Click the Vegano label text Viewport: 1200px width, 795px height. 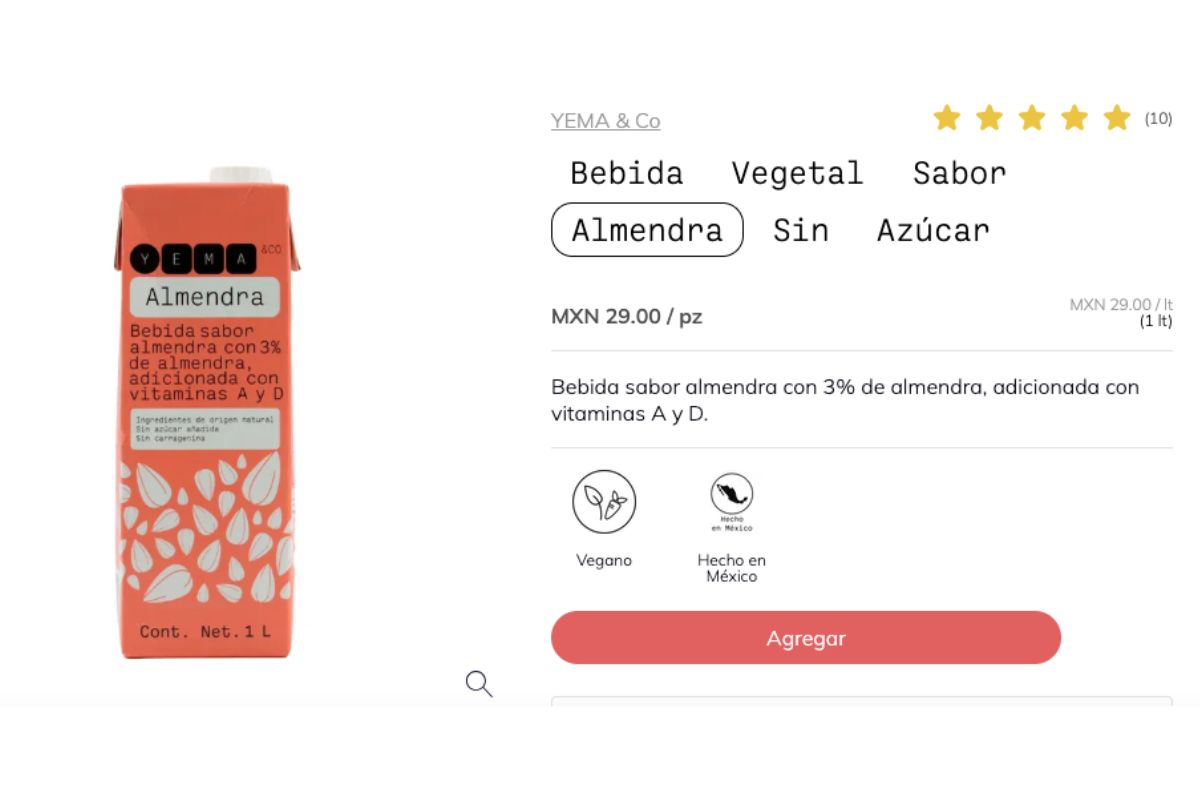click(604, 561)
